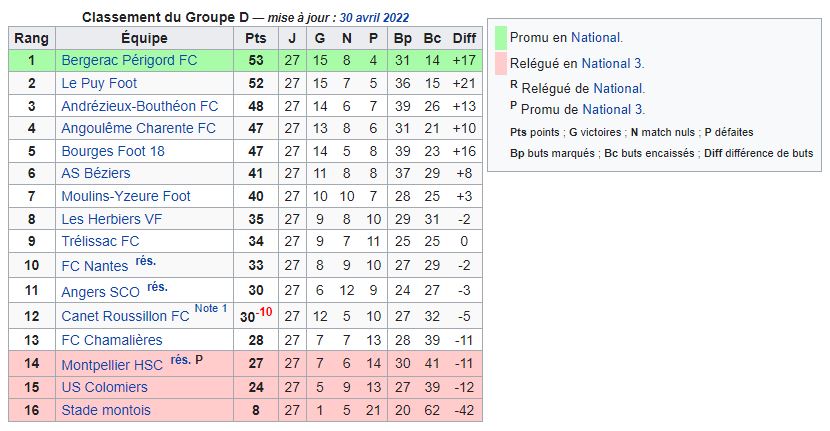This screenshot has height=431, width=830.
Task: Open the 'rés.' superscript next to FC Nantes
Action: (x=146, y=261)
